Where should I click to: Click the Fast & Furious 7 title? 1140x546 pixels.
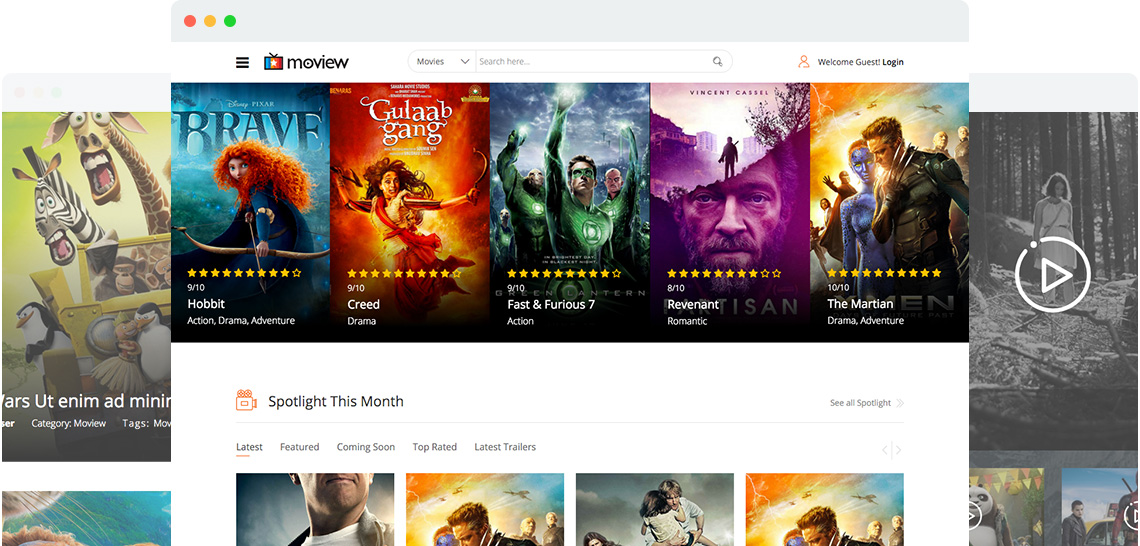551,304
